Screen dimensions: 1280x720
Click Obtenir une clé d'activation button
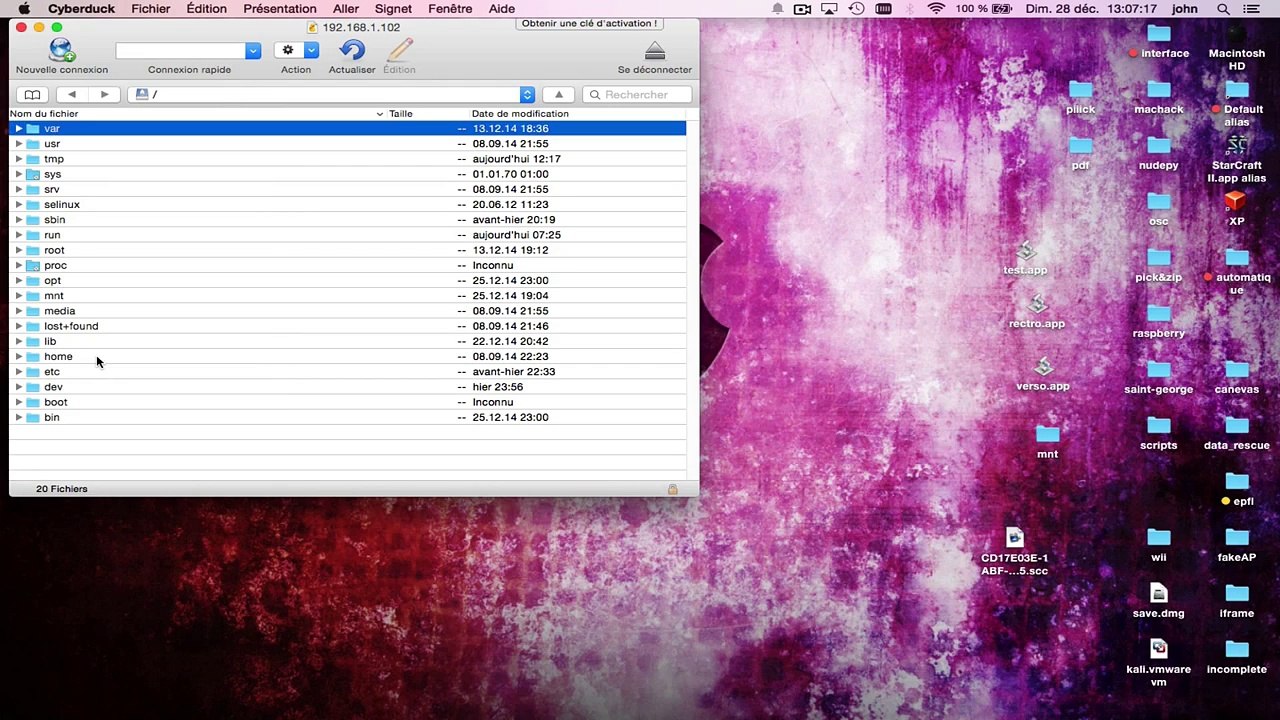coord(589,23)
